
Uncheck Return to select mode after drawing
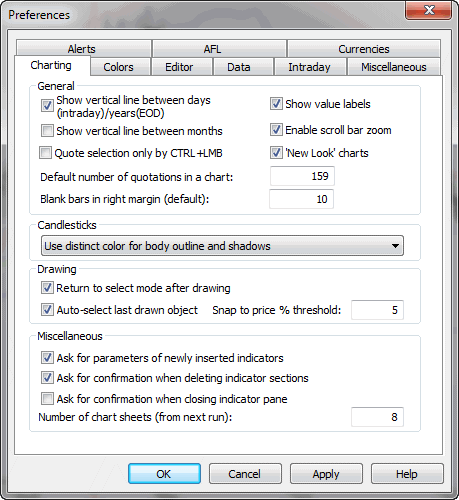pyautogui.click(x=47, y=288)
